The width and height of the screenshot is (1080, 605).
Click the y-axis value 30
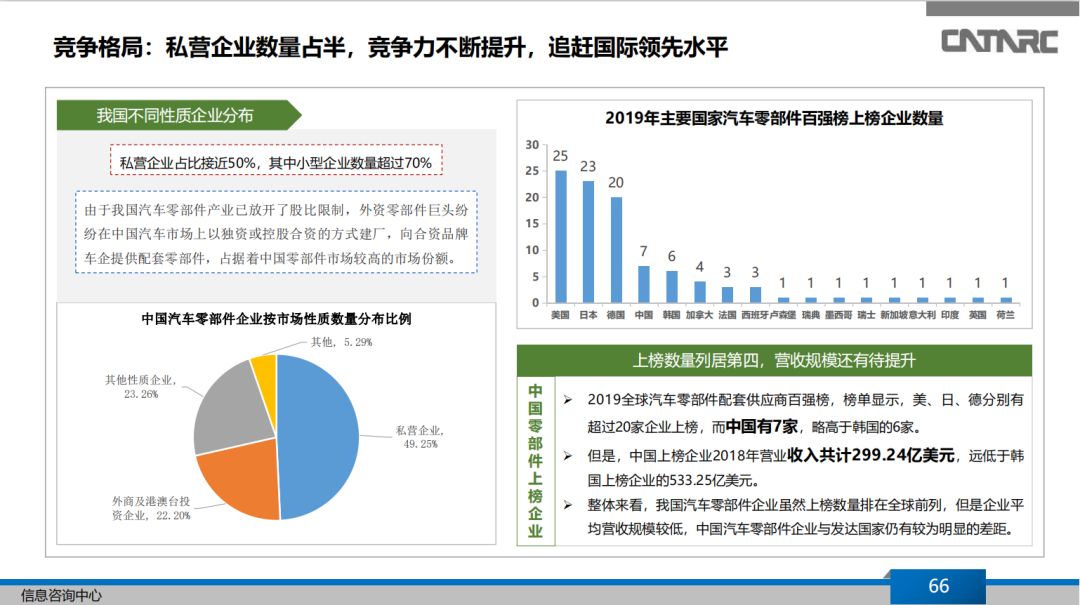(532, 145)
